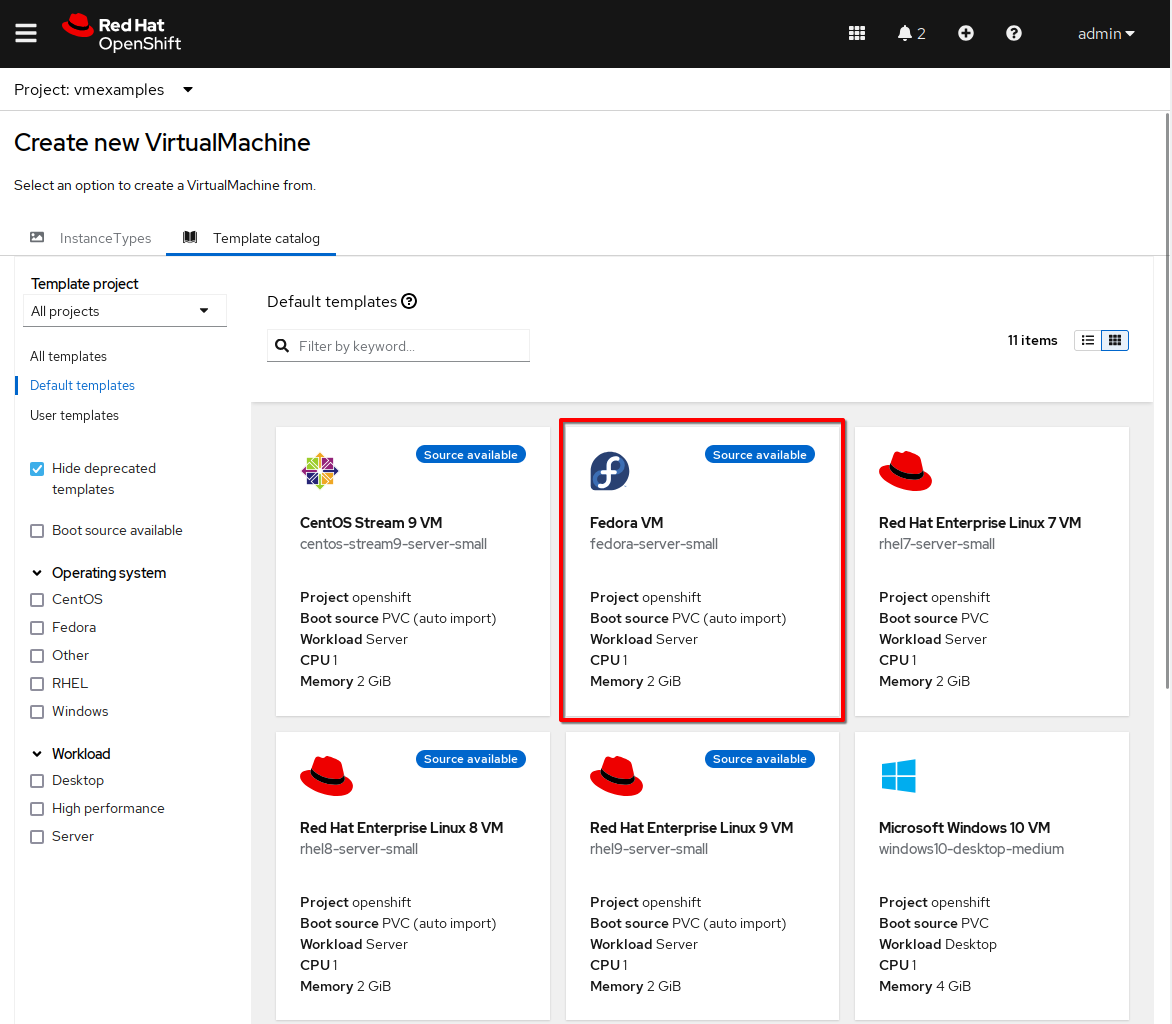Click the rhel7-server-small template name
The image size is (1172, 1024).
click(937, 544)
